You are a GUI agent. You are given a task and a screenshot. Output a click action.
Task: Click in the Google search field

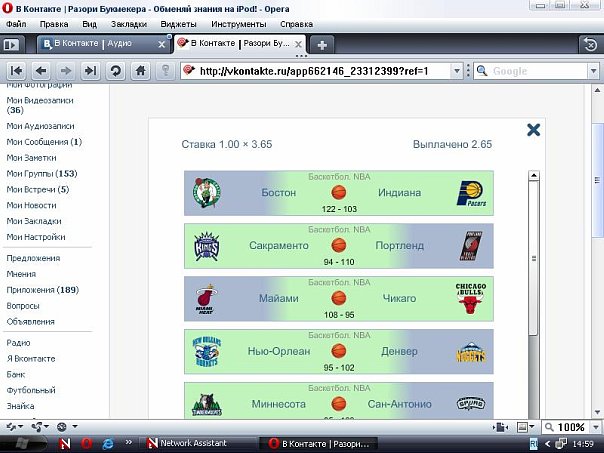[x=540, y=71]
